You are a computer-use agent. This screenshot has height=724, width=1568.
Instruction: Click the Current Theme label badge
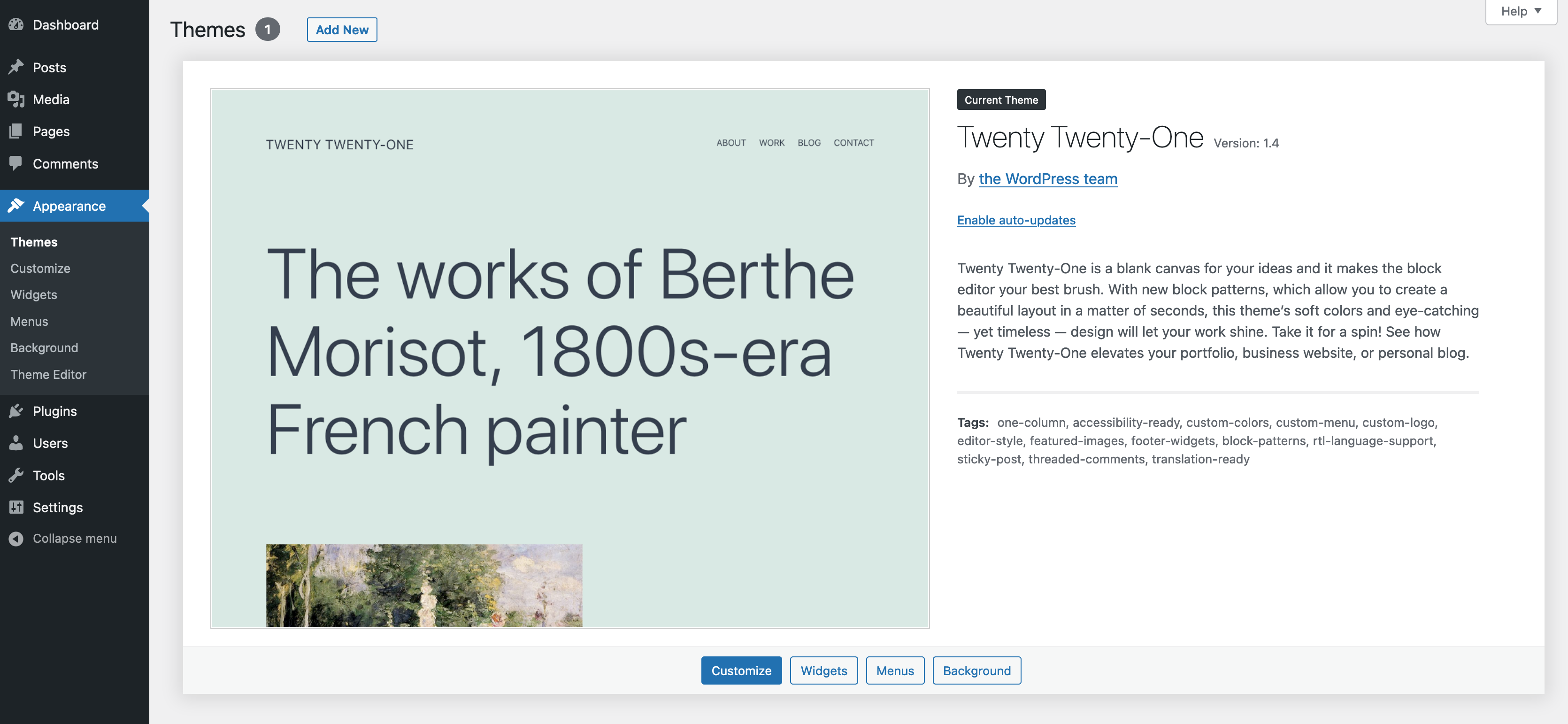click(x=1001, y=100)
